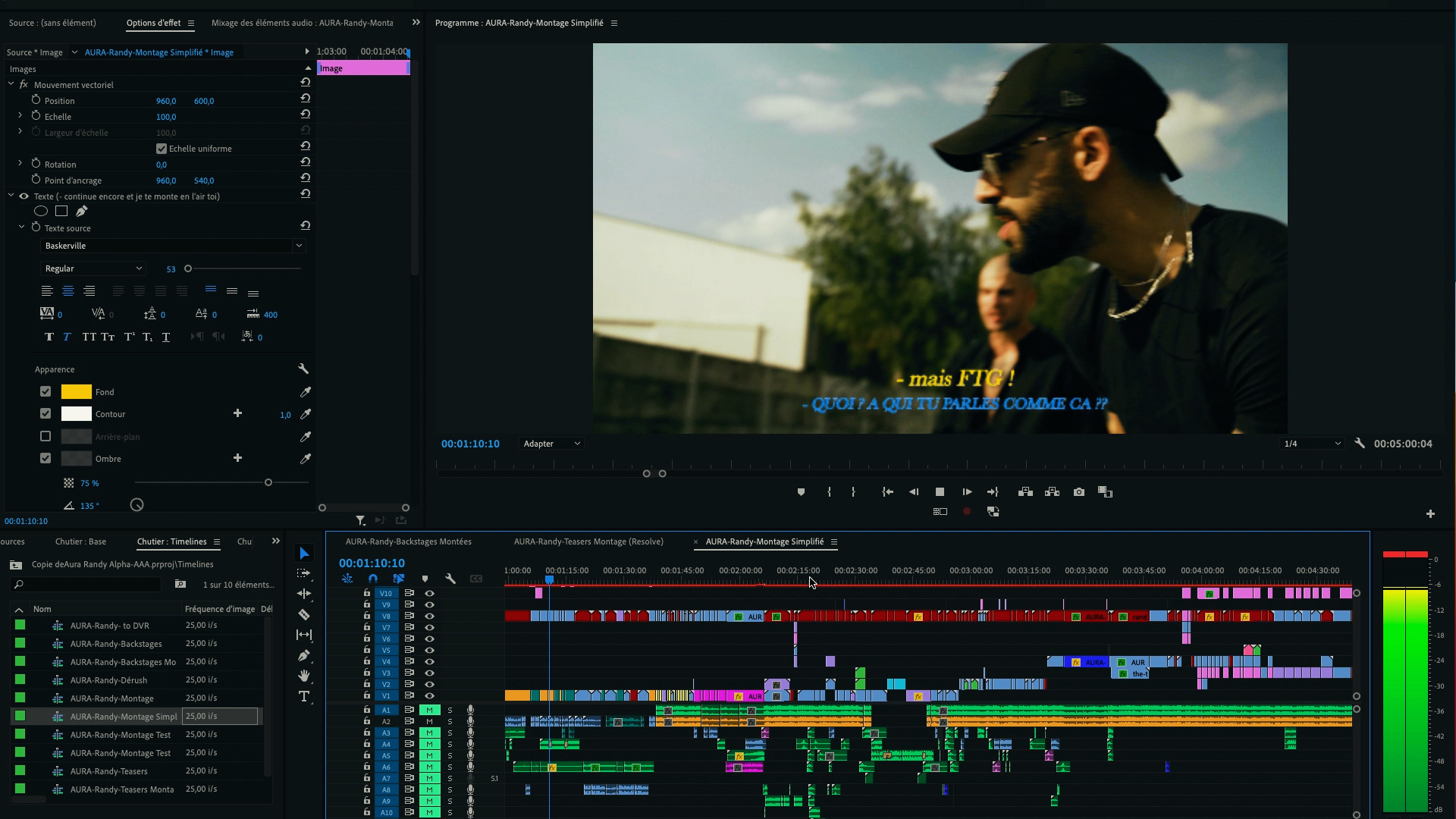
Task: Toggle lock on track V10
Action: (x=367, y=593)
